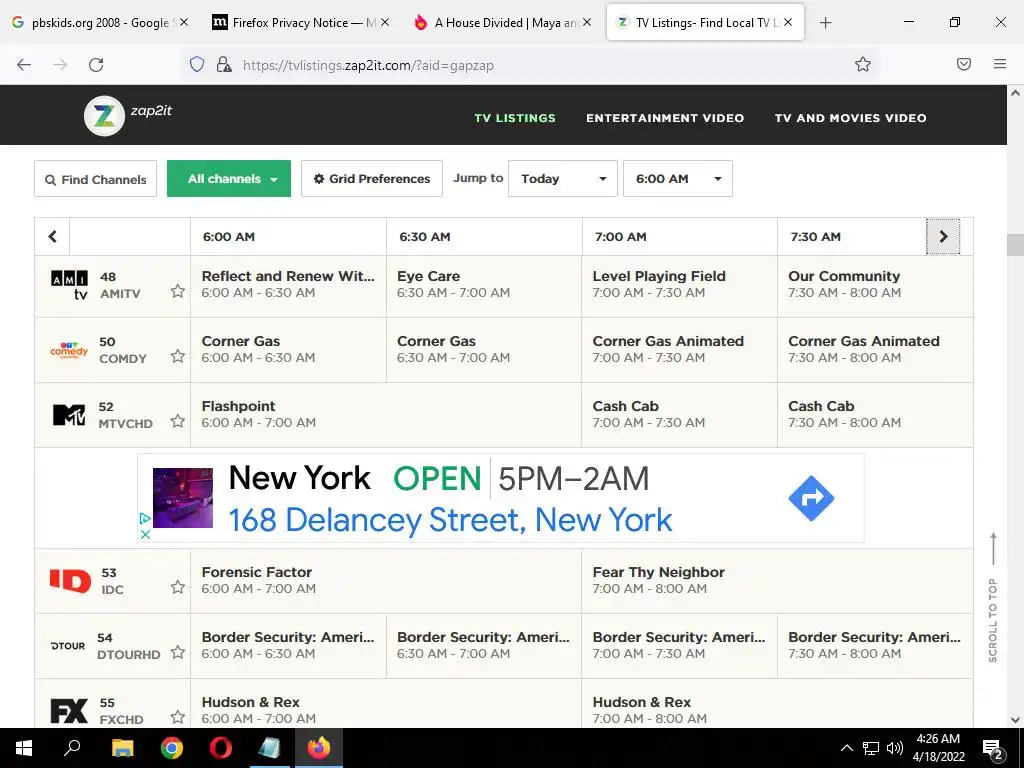Favorite the AMITV channel star
The image size is (1024, 768).
coord(178,291)
